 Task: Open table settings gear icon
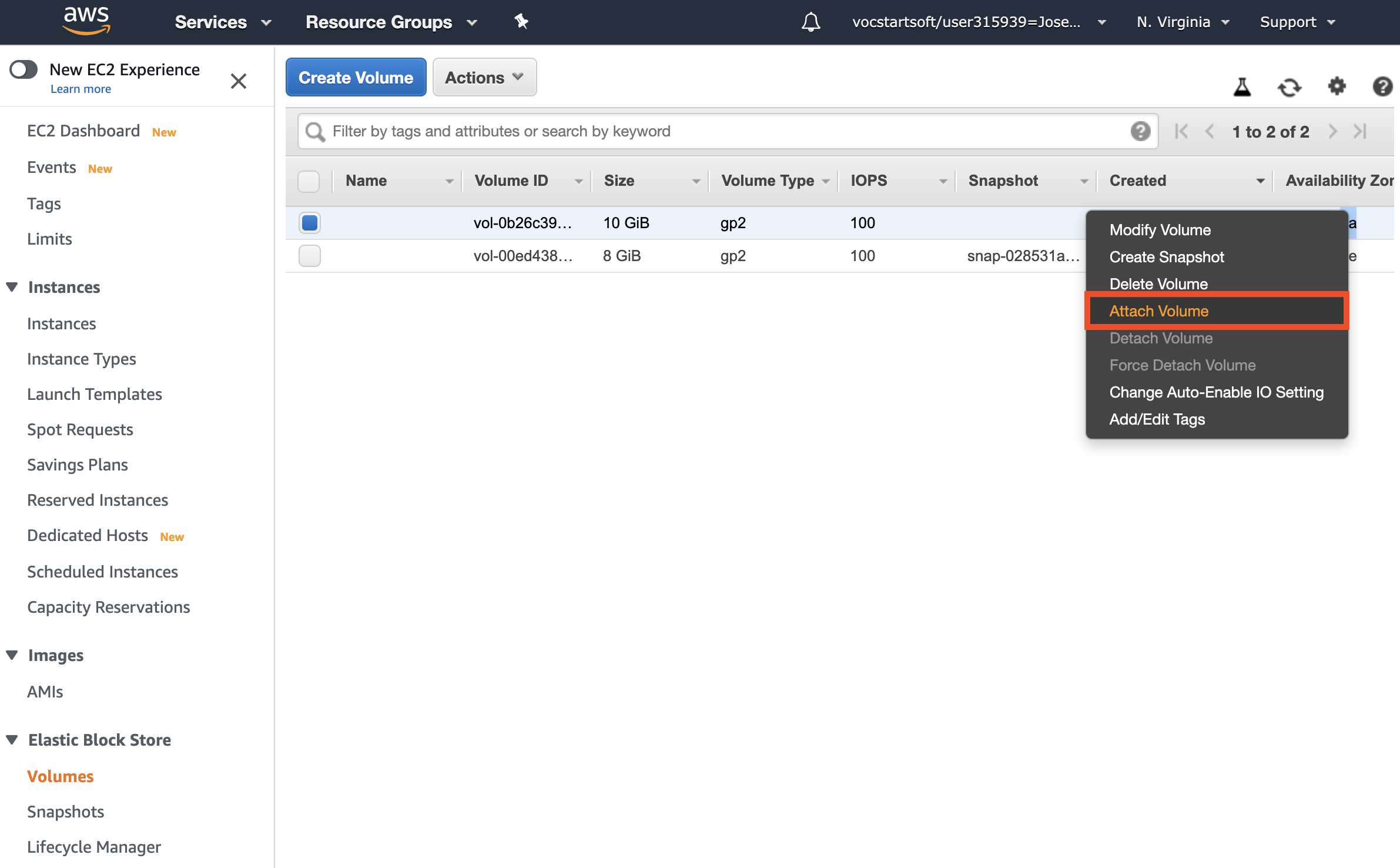pyautogui.click(x=1337, y=86)
